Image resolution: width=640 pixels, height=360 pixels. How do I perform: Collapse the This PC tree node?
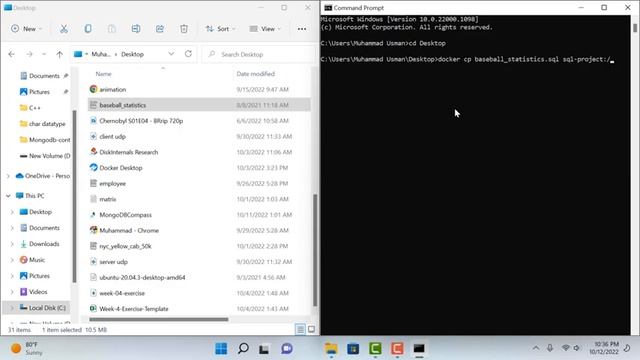(8, 196)
